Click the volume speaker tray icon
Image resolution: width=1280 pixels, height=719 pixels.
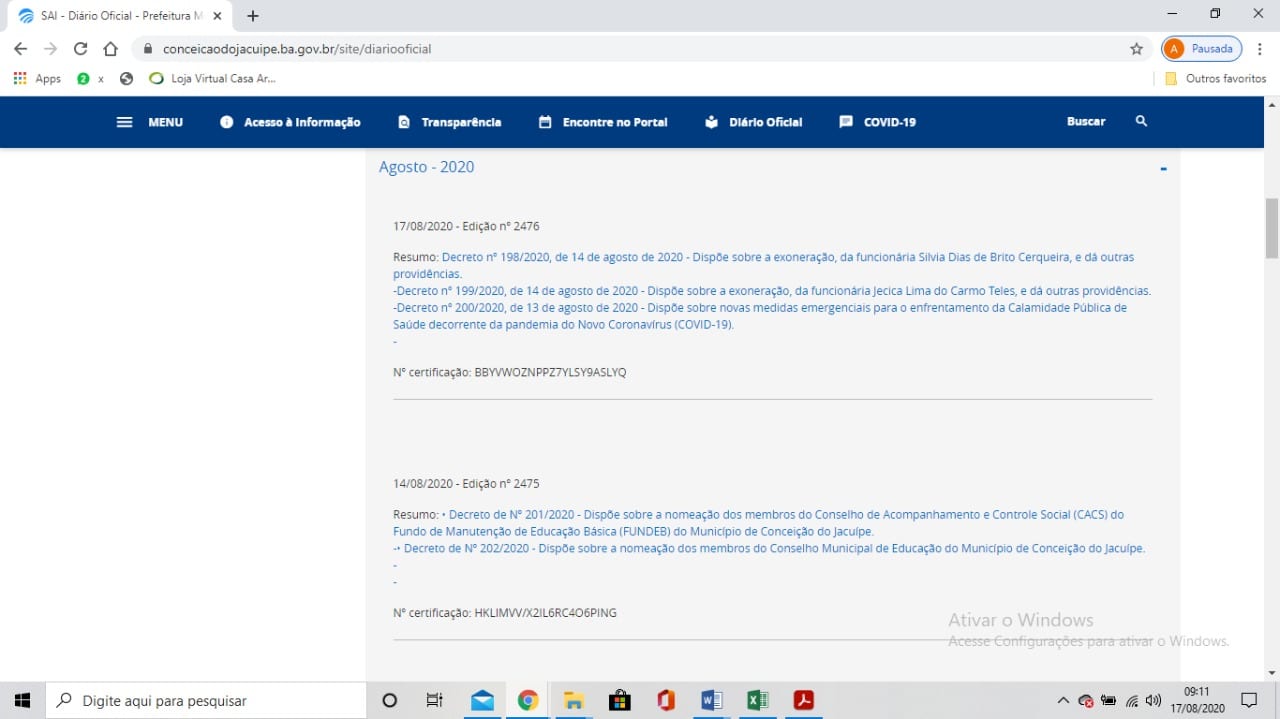(1154, 701)
